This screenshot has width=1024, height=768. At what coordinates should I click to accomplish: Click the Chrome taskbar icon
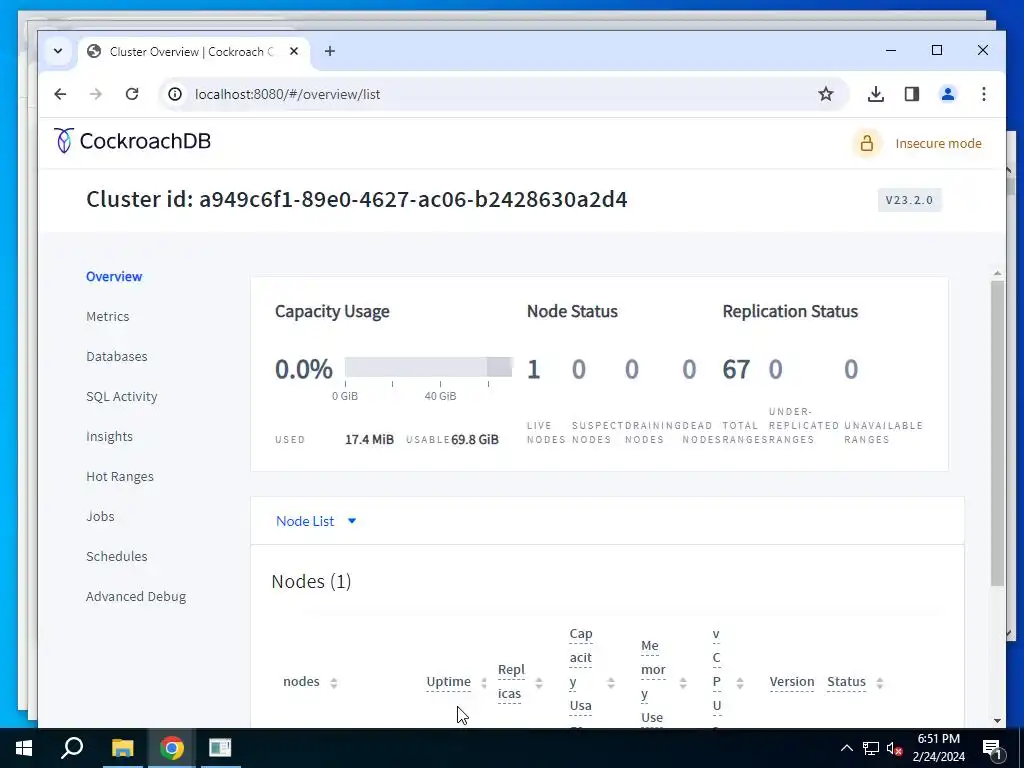tap(172, 748)
